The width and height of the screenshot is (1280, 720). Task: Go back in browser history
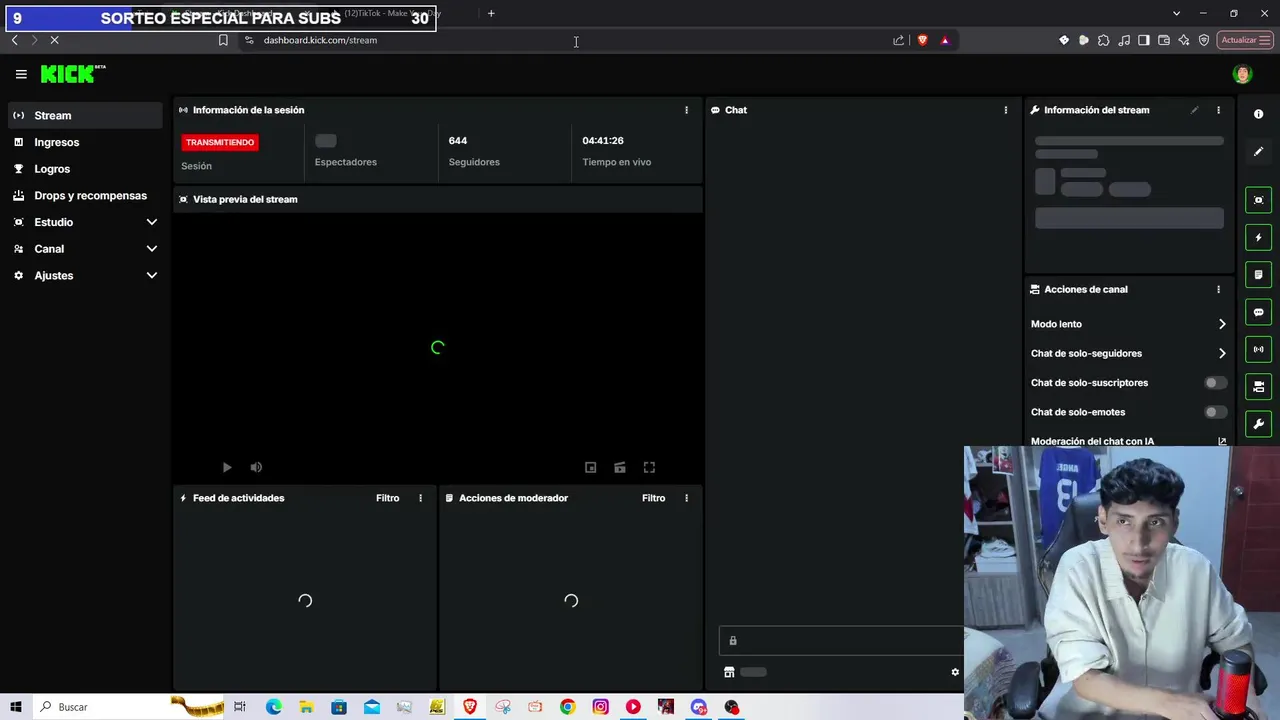14,40
